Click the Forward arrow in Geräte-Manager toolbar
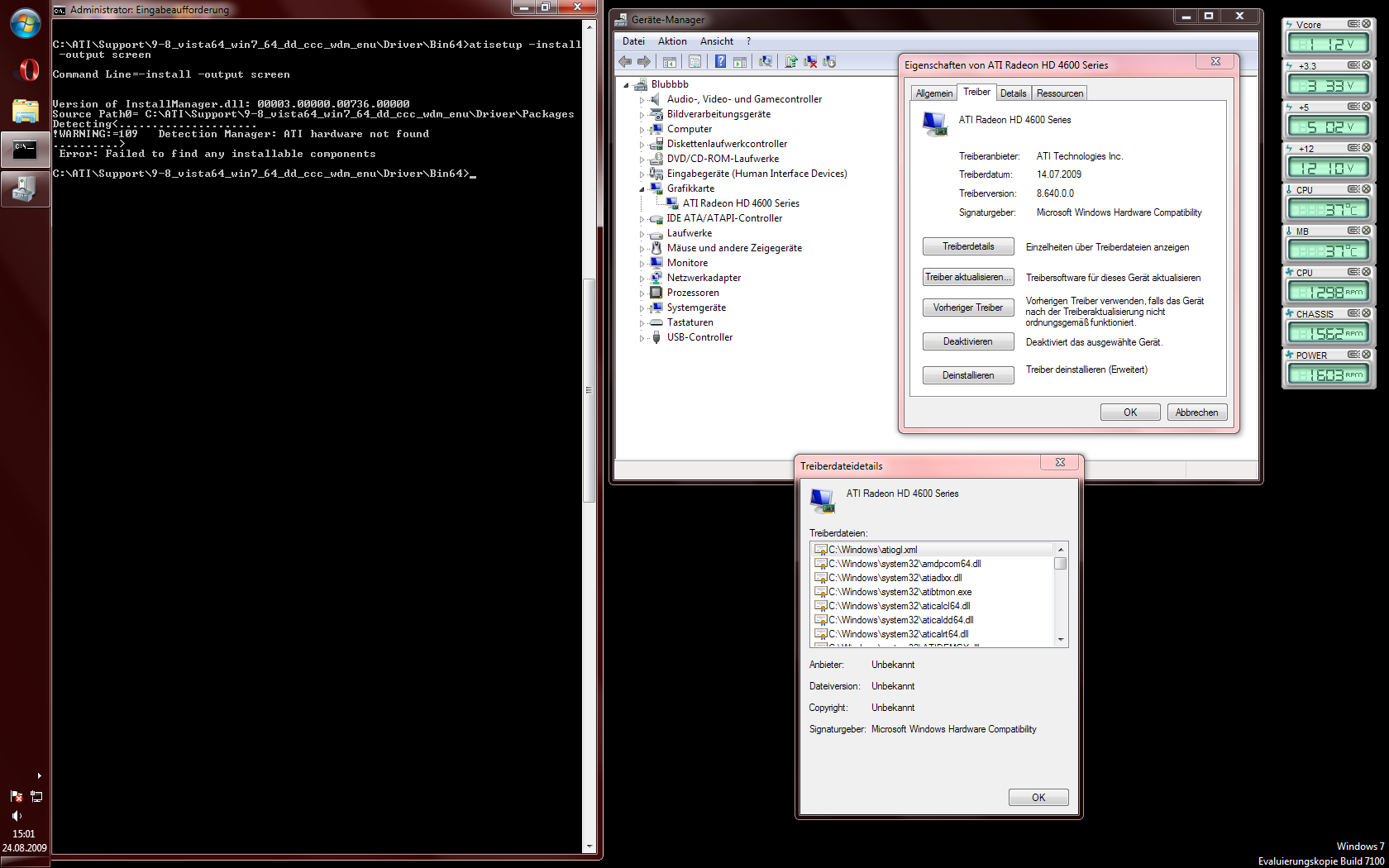Viewport: 1389px width, 868px height. tap(644, 61)
